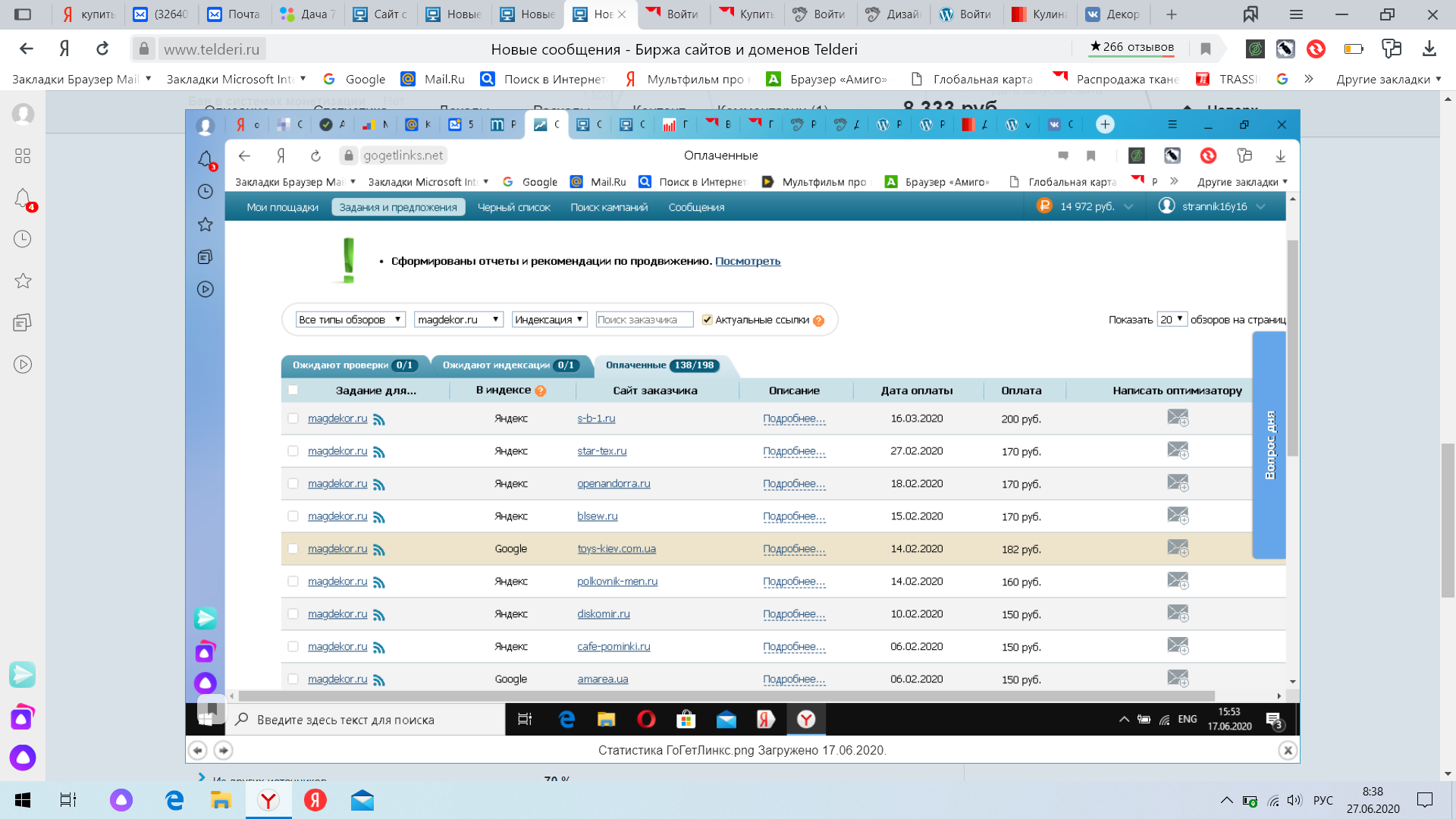The height and width of the screenshot is (819, 1456).
Task: Open history clock sidebar icon
Action: click(23, 239)
